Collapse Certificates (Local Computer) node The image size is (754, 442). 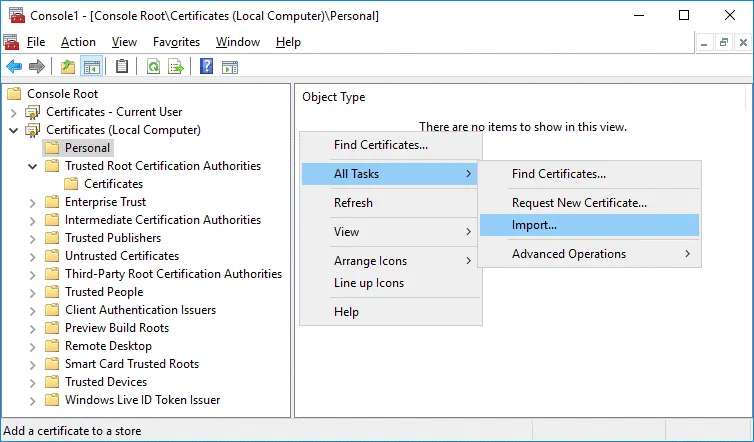coord(14,130)
